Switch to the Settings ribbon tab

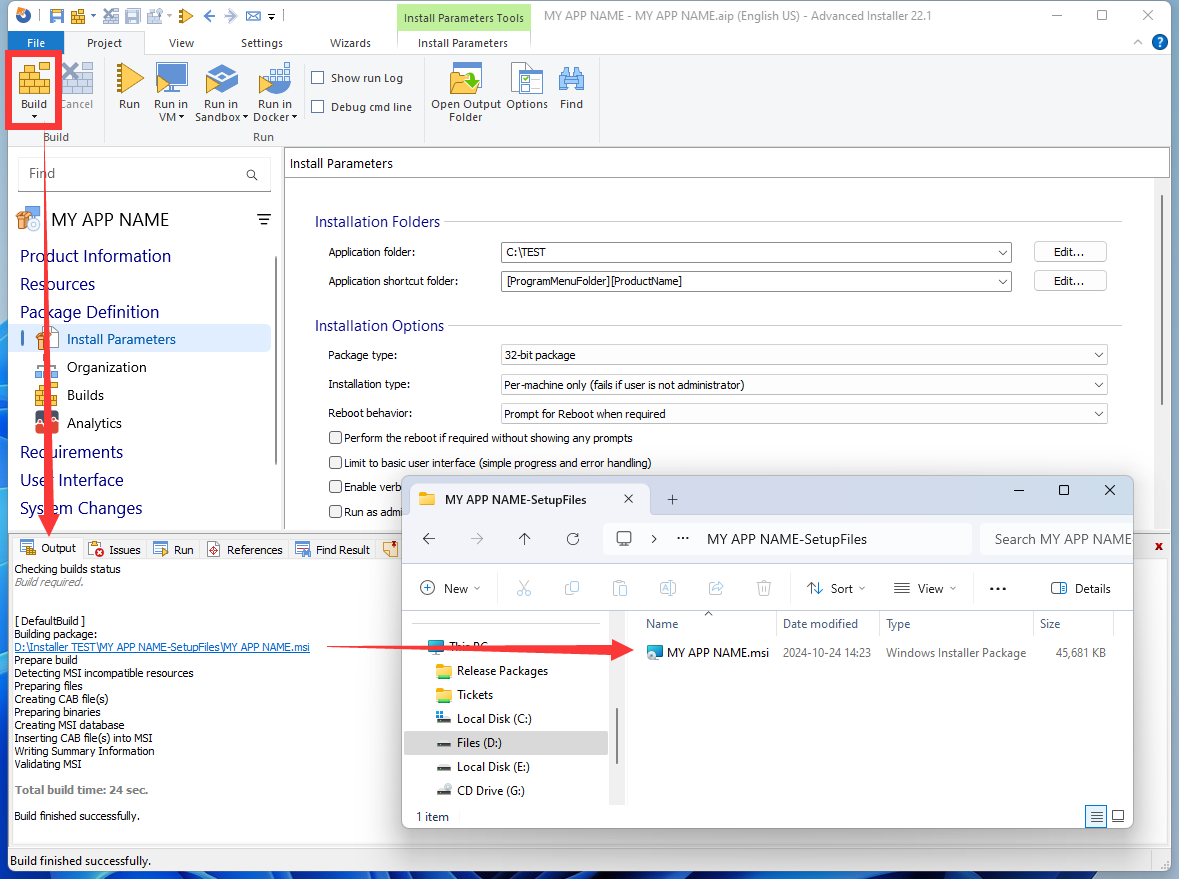[262, 43]
